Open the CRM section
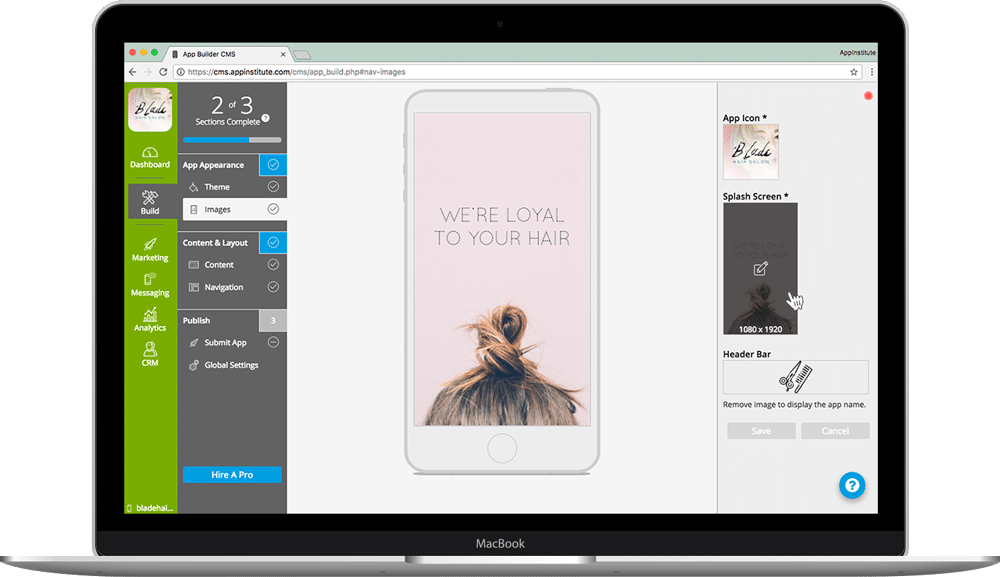Viewport: 1000px width, 577px height. click(150, 354)
